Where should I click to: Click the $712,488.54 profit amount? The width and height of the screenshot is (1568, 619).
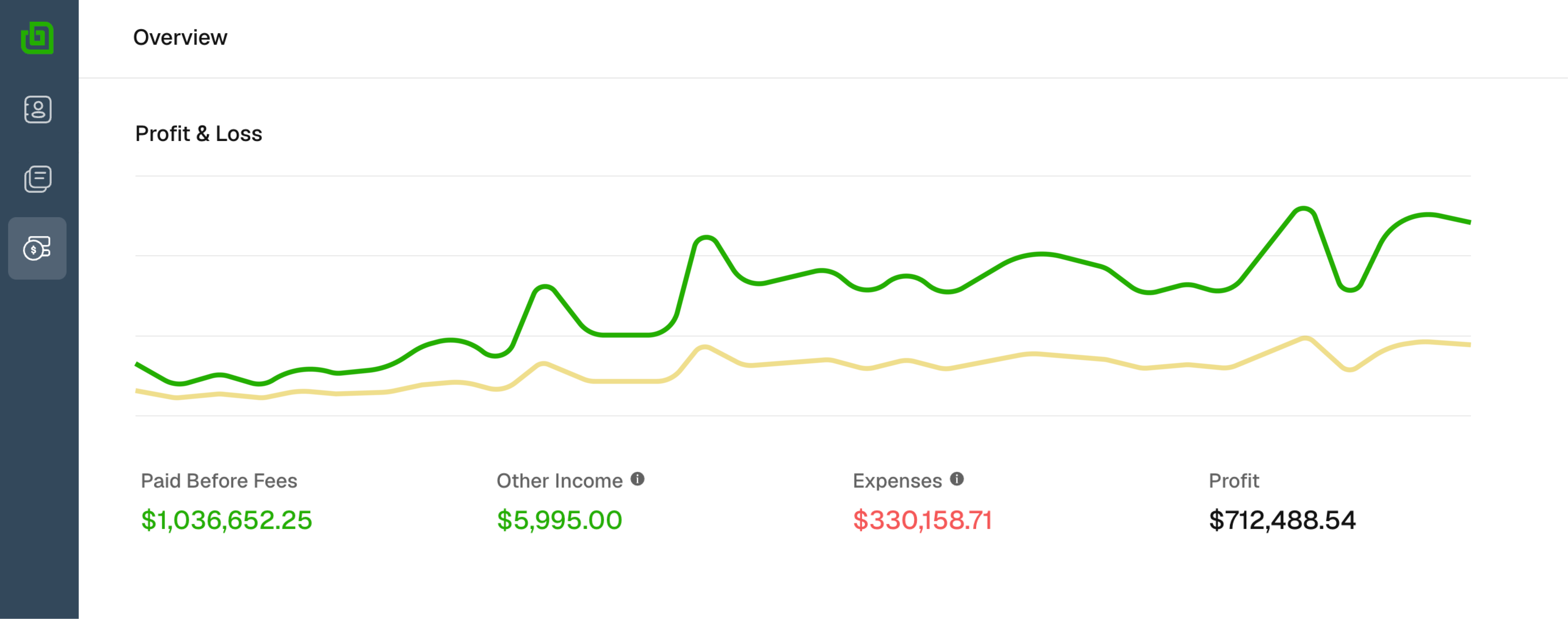1282,520
